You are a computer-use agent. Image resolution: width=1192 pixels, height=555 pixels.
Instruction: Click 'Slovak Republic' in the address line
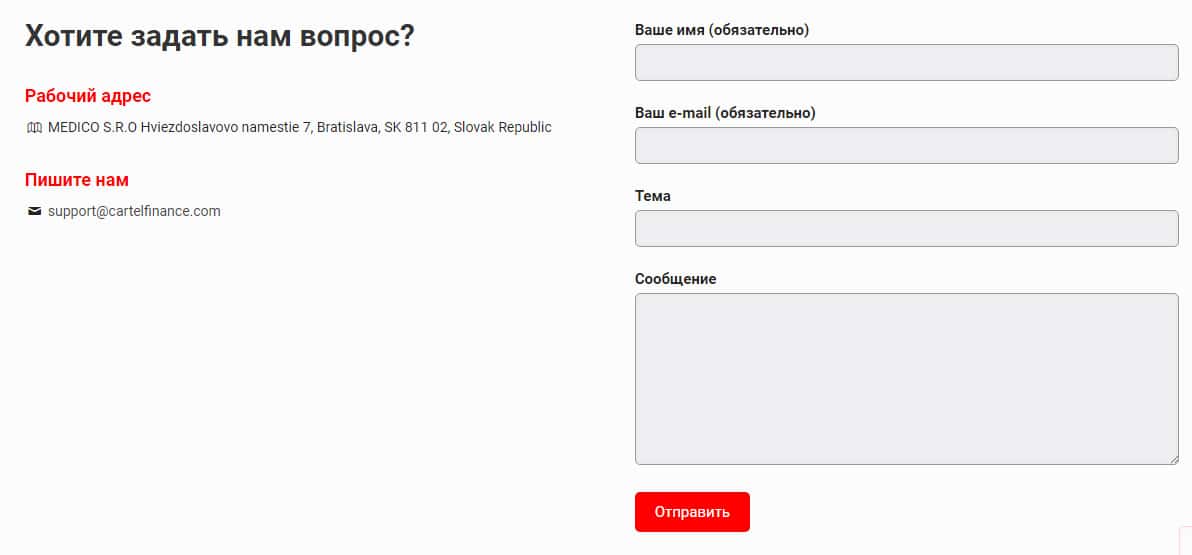(x=502, y=128)
